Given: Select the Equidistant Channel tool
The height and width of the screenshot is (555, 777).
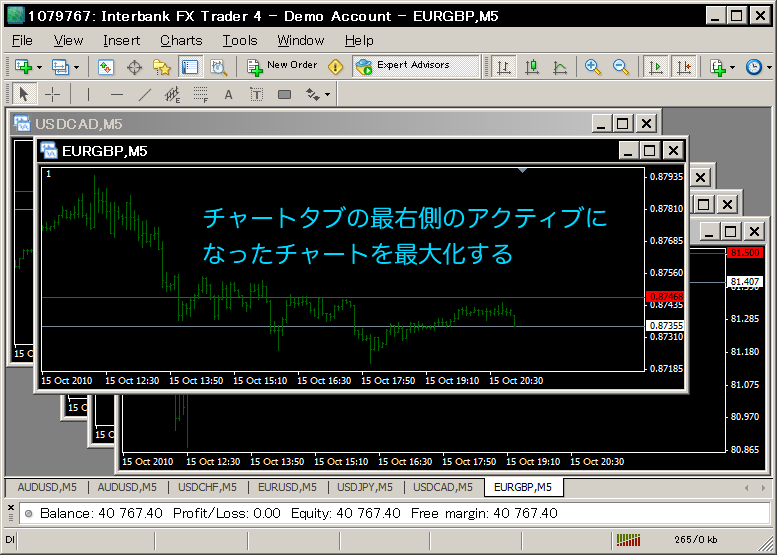Looking at the screenshot, I should click(172, 94).
